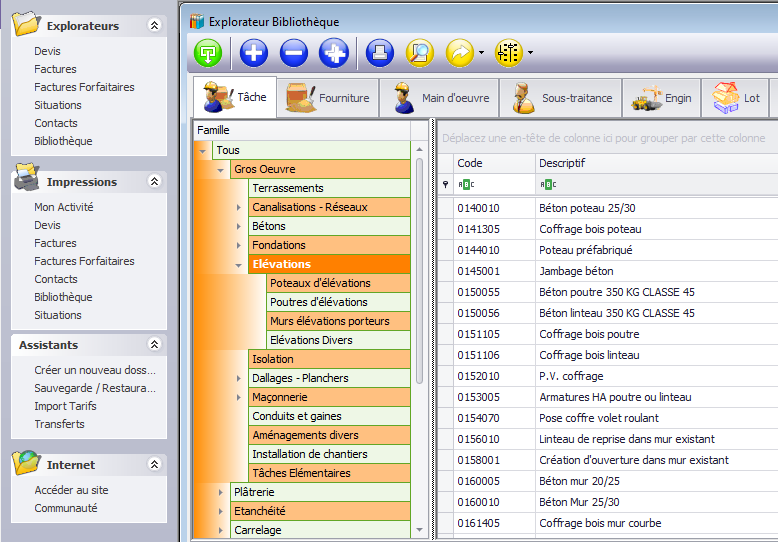Click the blue plus add button

(x=254, y=53)
